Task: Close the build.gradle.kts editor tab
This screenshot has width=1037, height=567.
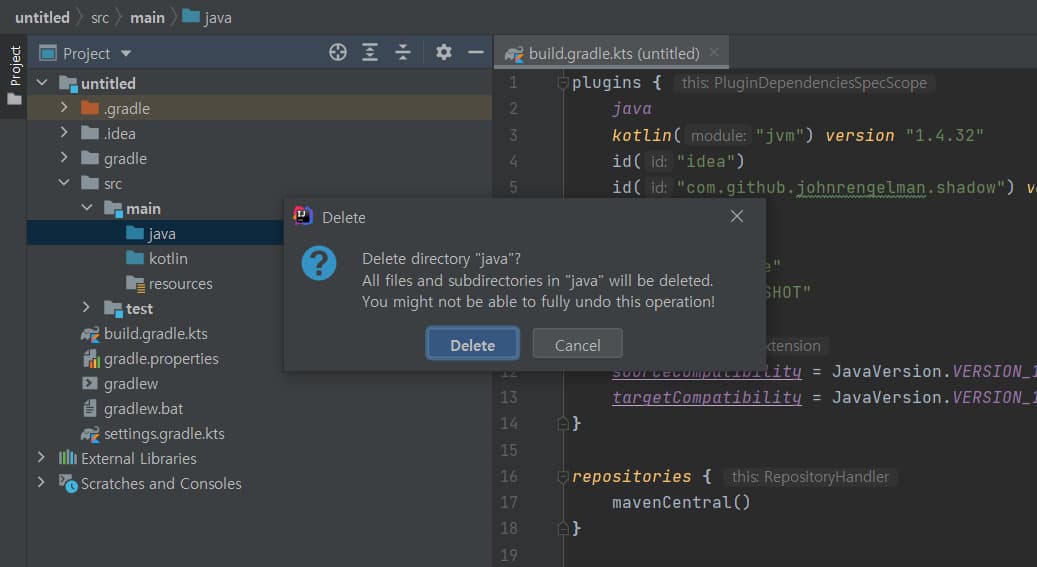Action: click(714, 53)
